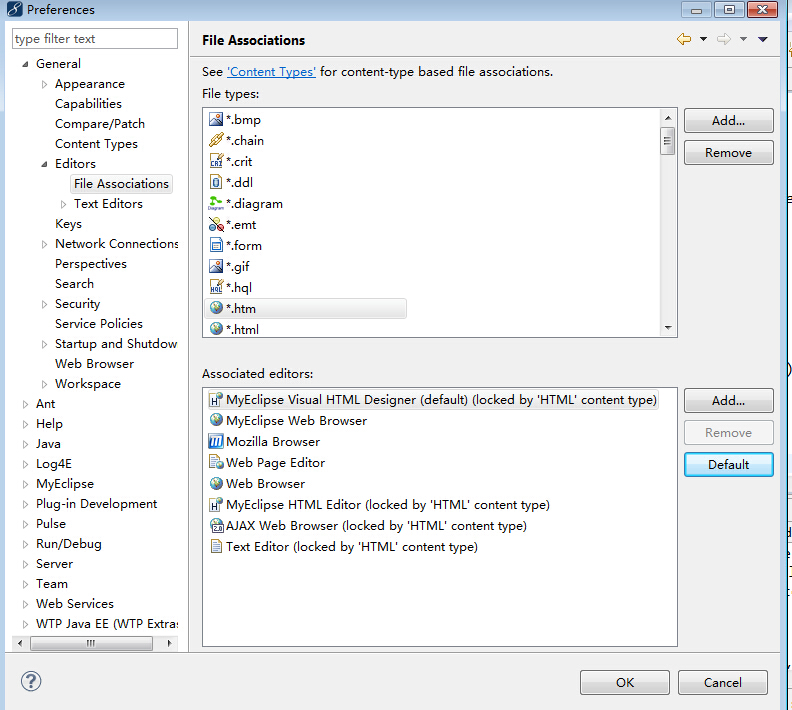Select AJAX Web Browser editor entry

(376, 526)
